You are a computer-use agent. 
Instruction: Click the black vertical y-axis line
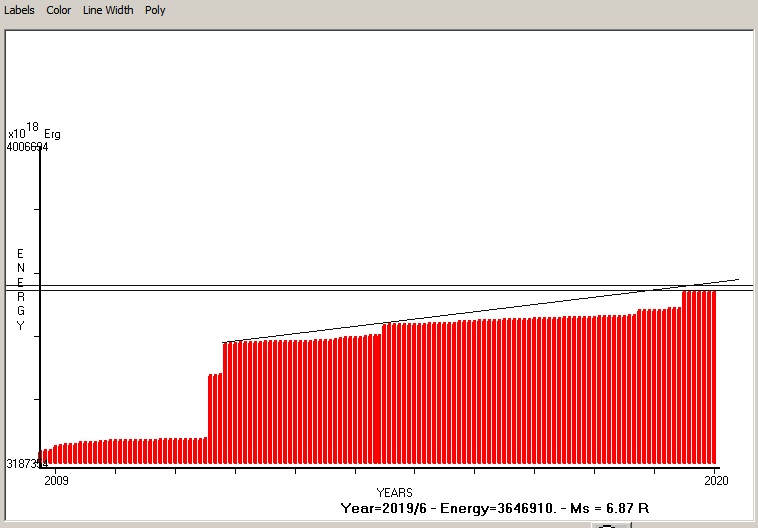[x=40, y=300]
